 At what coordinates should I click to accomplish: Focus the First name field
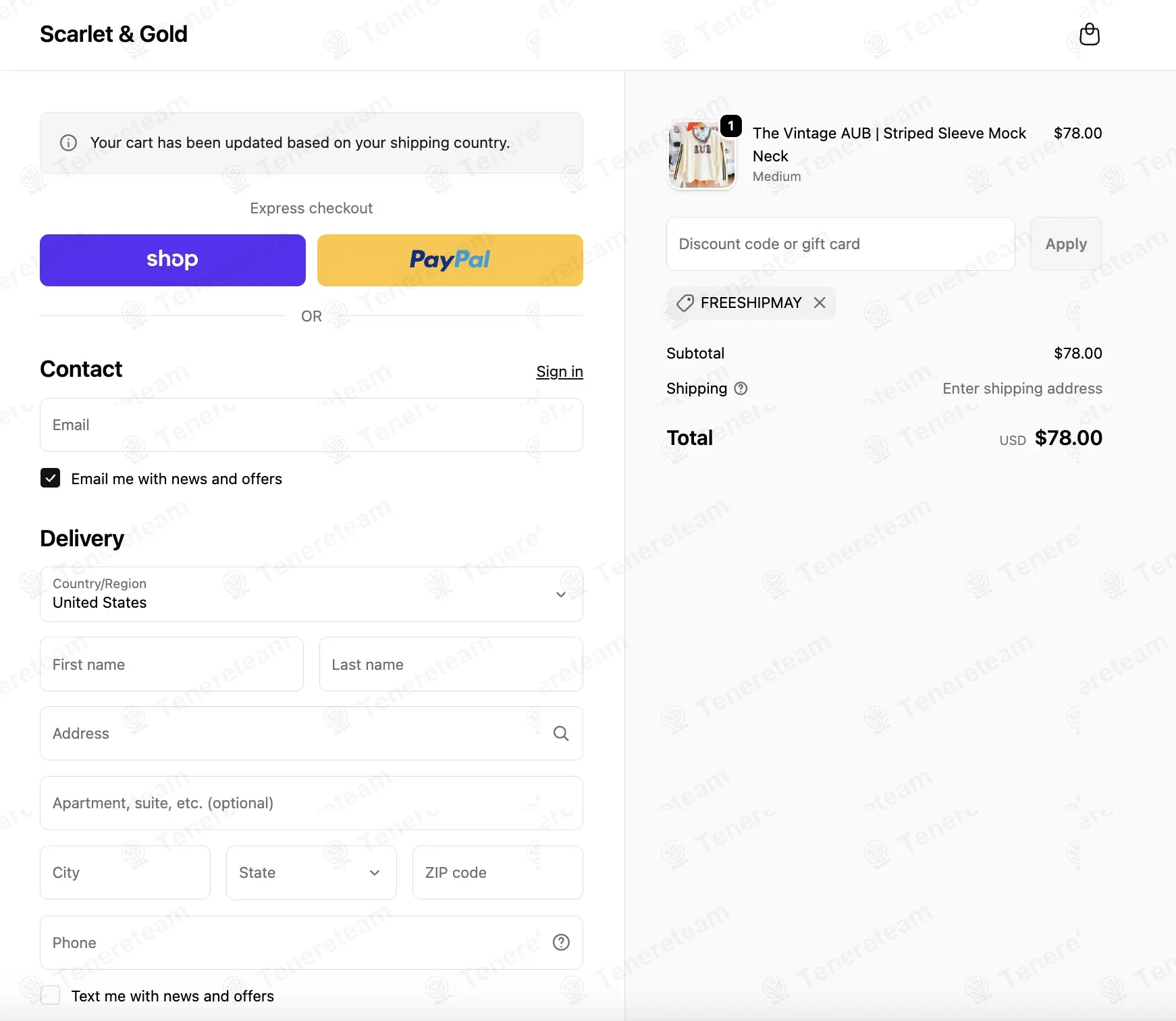point(171,664)
